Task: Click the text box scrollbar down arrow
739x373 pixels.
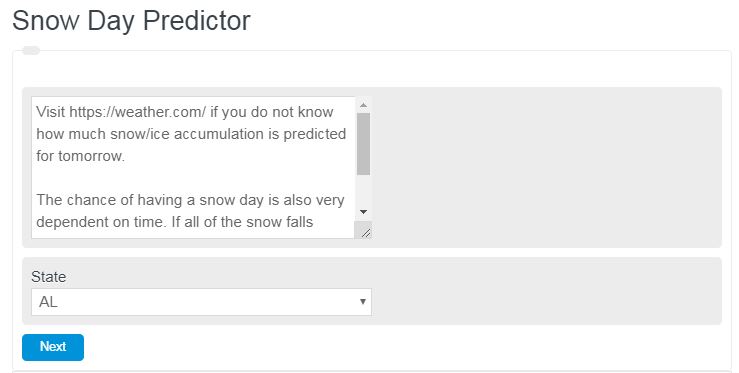Action: pyautogui.click(x=363, y=212)
